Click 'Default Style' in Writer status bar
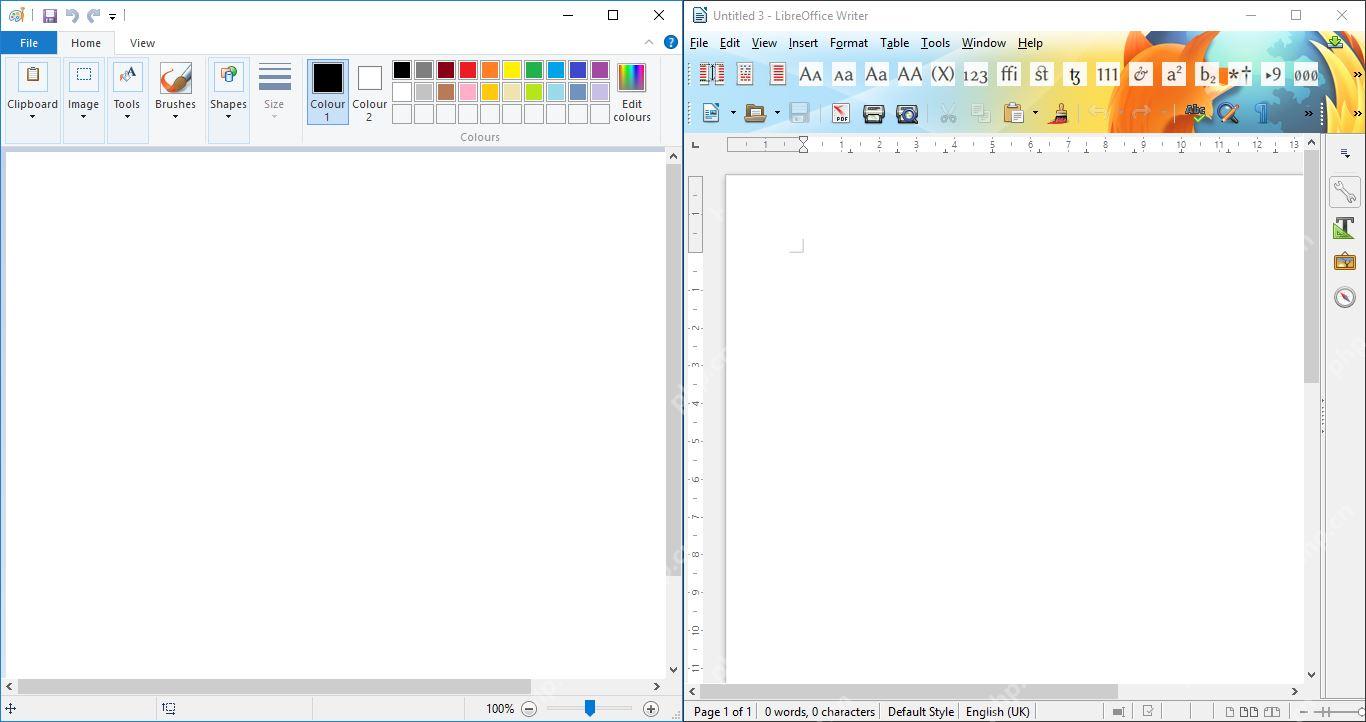This screenshot has width=1366, height=722. click(920, 712)
